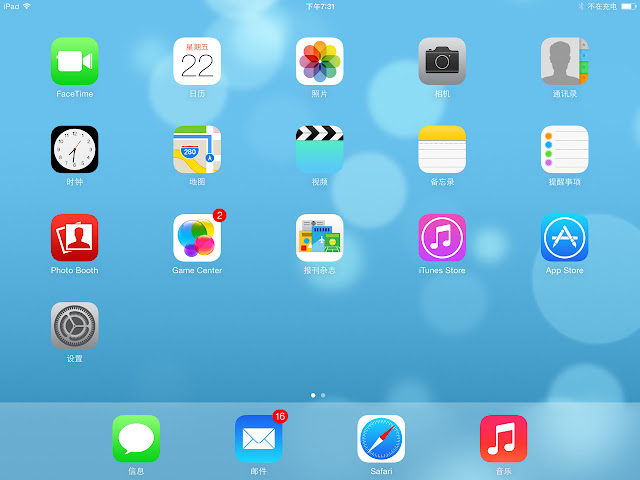The width and height of the screenshot is (640, 480).
Task: Tap the 'FaceTime' label text
Action: pyautogui.click(x=75, y=94)
